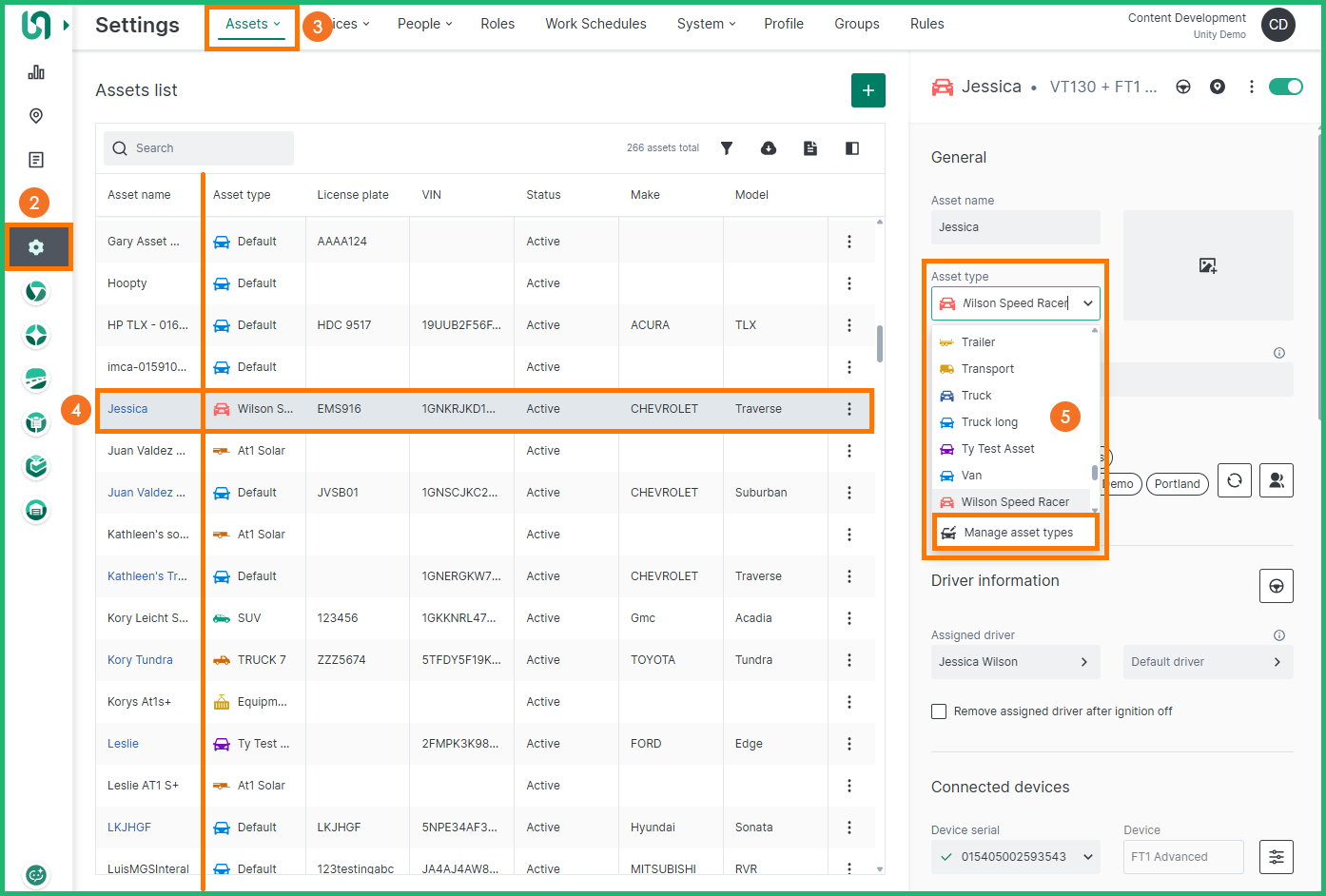Click the green add asset plus button
The image size is (1326, 896).
(x=868, y=90)
